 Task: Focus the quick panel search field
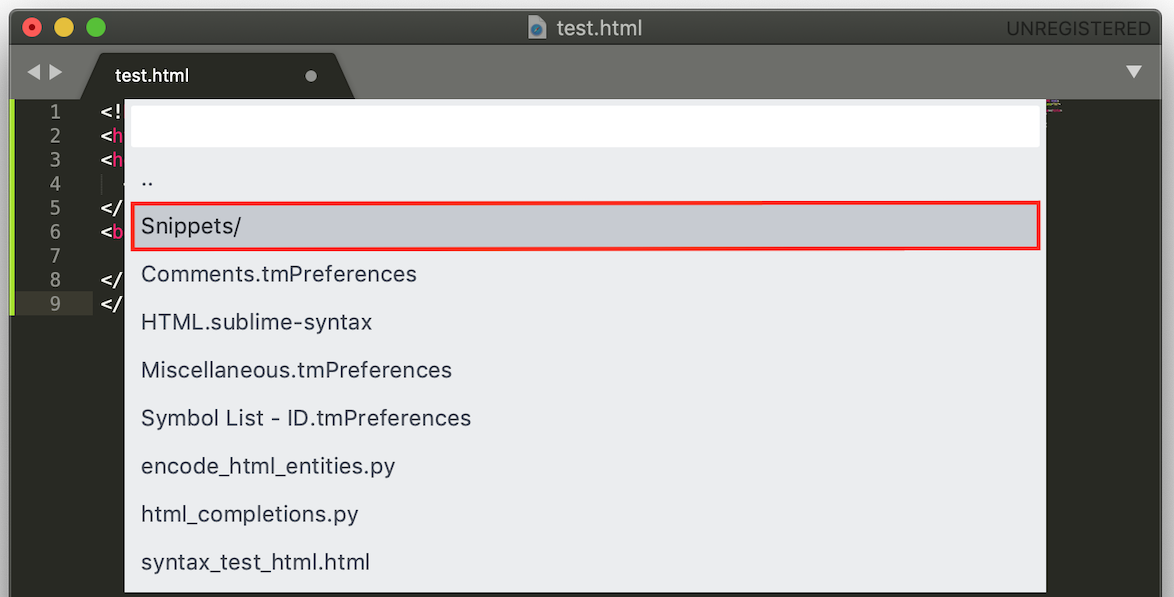coord(585,127)
